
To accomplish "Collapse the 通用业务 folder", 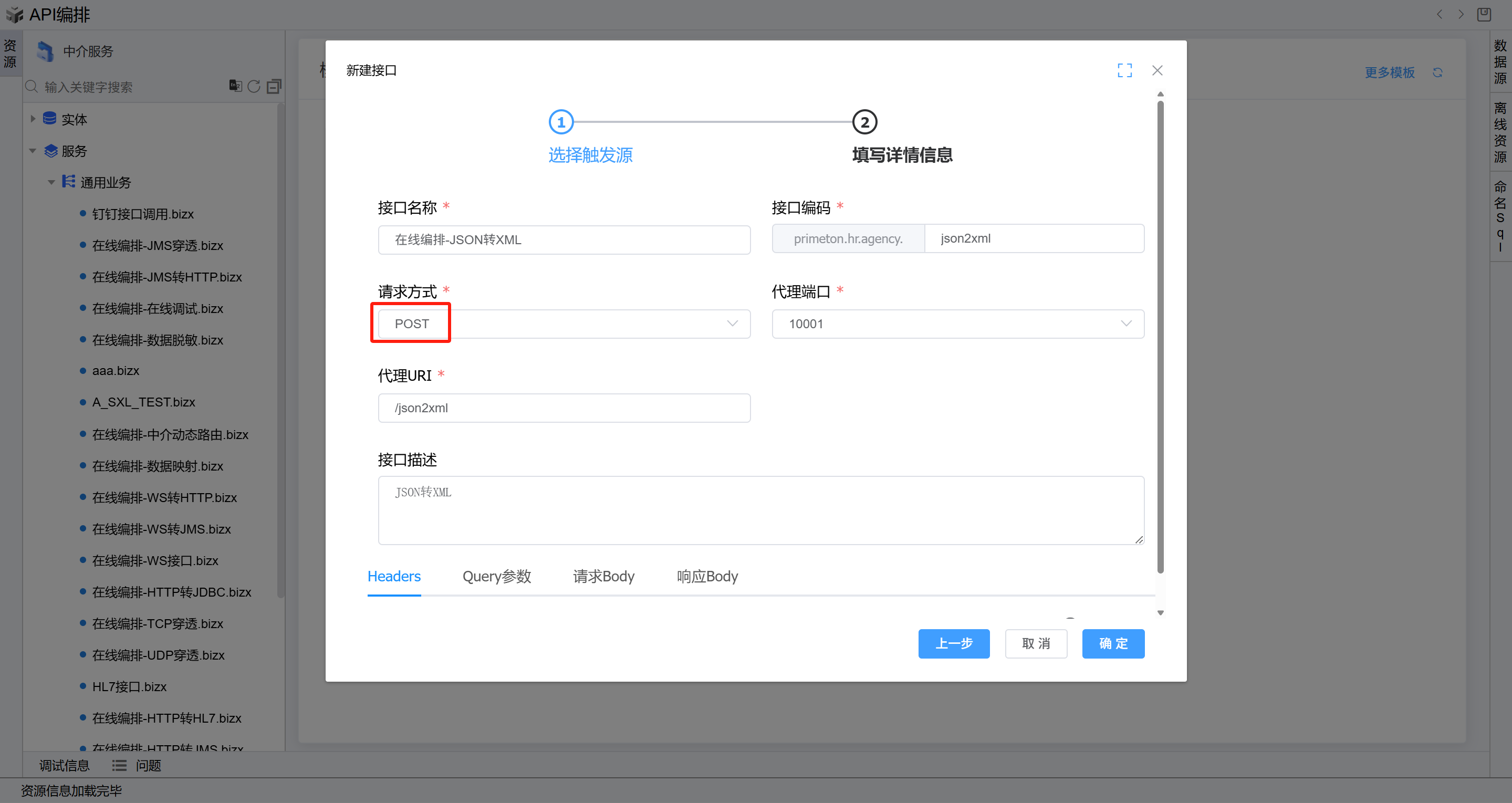I will click(x=51, y=183).
